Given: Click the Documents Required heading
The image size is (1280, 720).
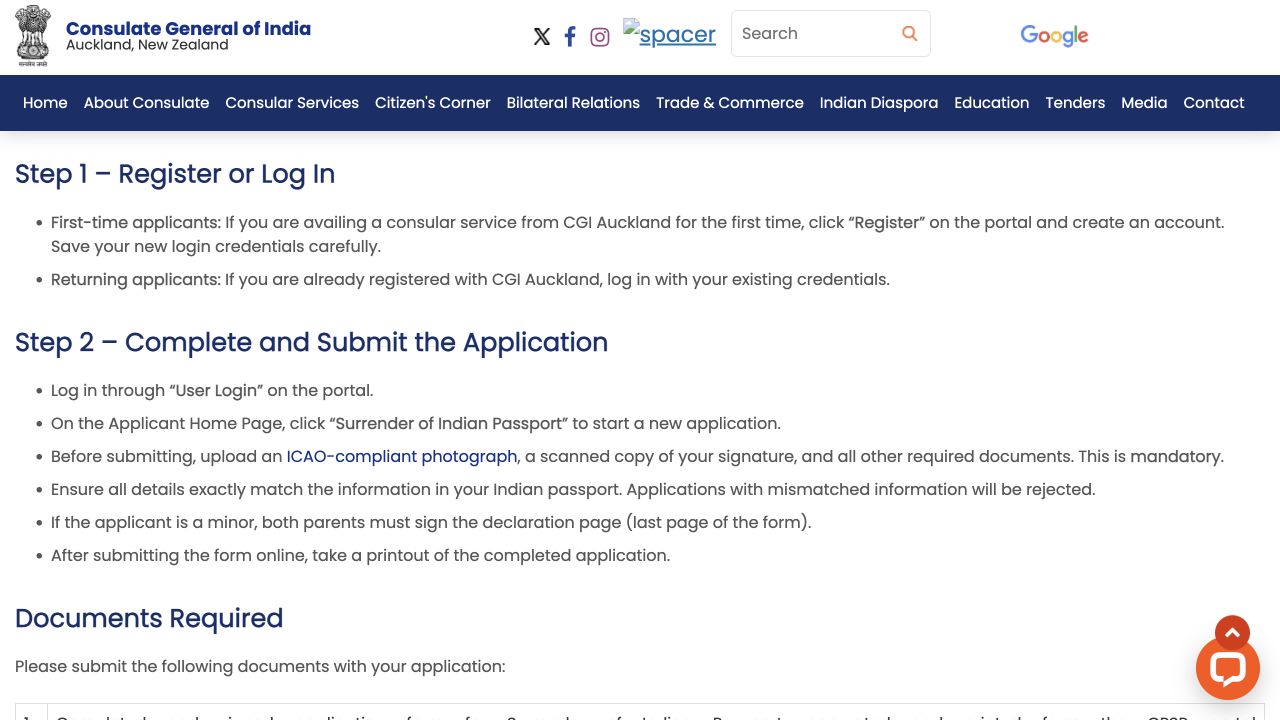Looking at the screenshot, I should coord(149,618).
